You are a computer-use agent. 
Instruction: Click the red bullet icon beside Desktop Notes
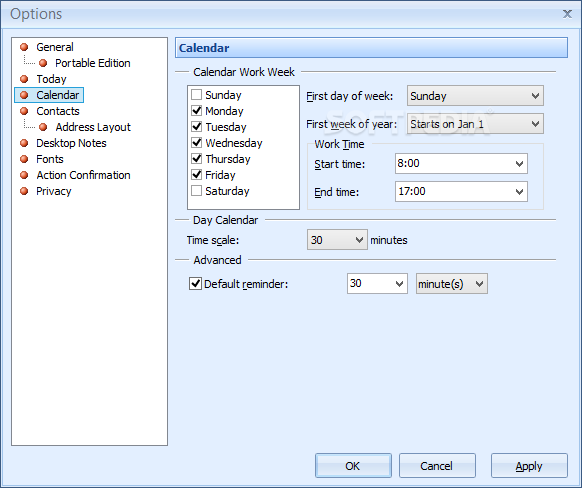click(24, 143)
